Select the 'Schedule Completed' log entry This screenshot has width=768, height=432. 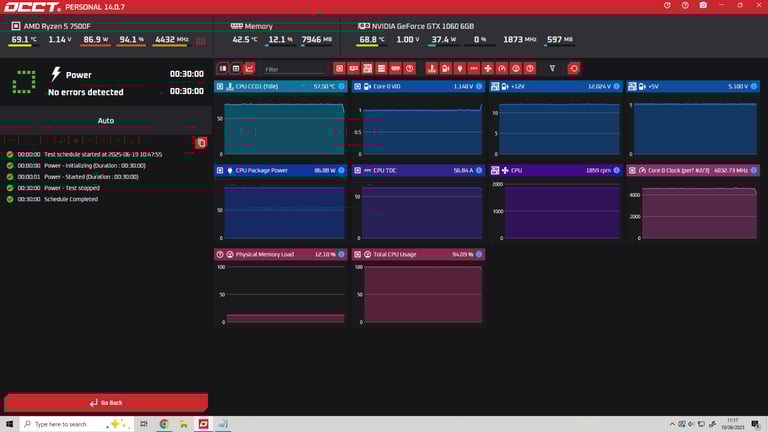tap(71, 199)
